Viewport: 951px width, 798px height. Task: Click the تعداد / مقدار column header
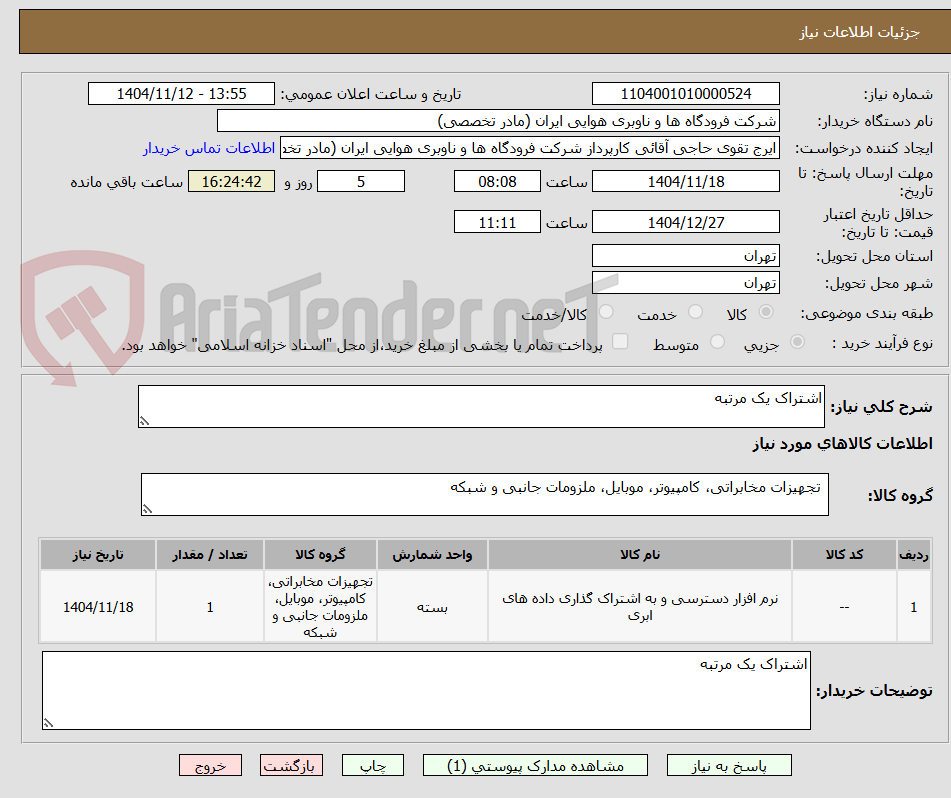(210, 554)
